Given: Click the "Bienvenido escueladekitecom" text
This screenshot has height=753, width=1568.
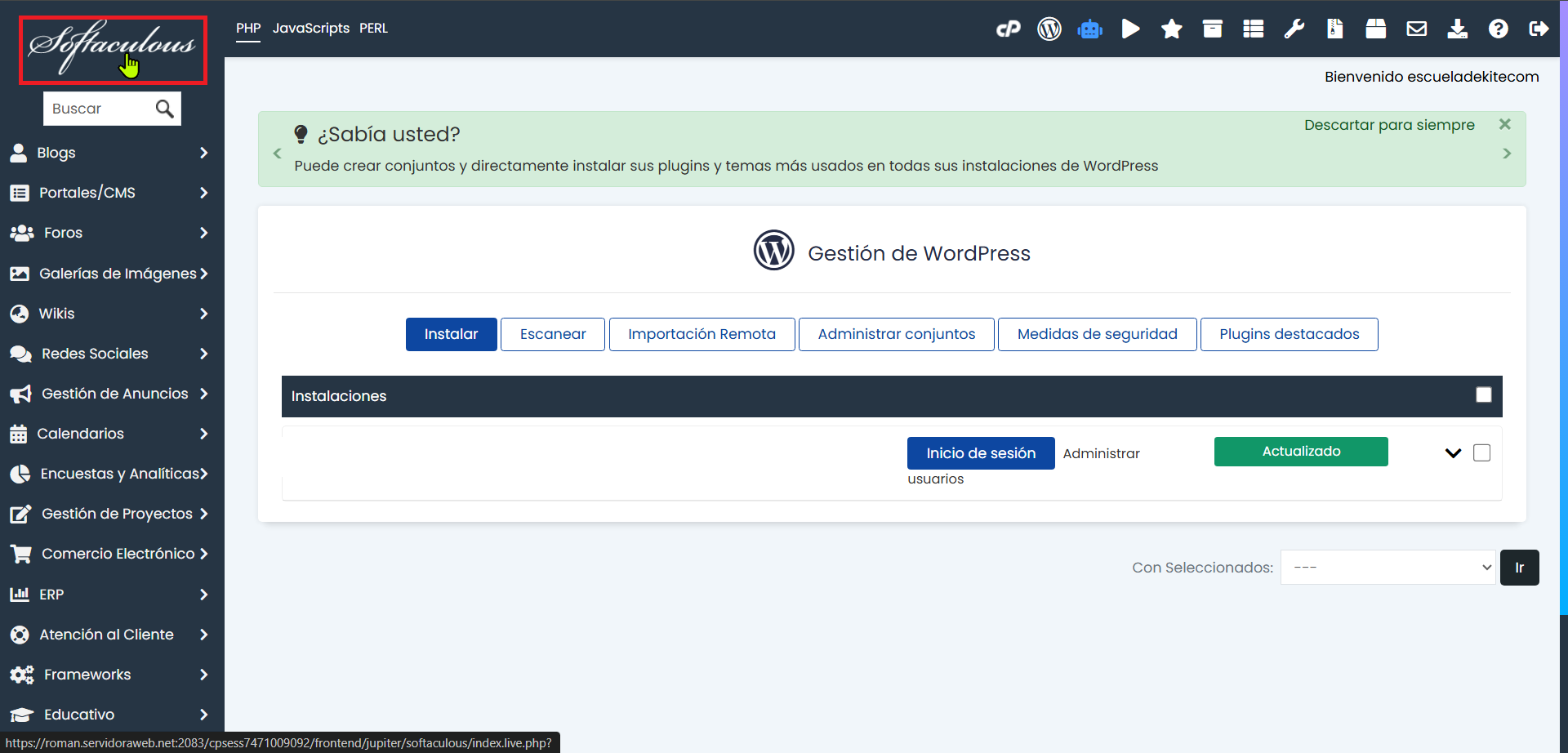Looking at the screenshot, I should point(1432,77).
